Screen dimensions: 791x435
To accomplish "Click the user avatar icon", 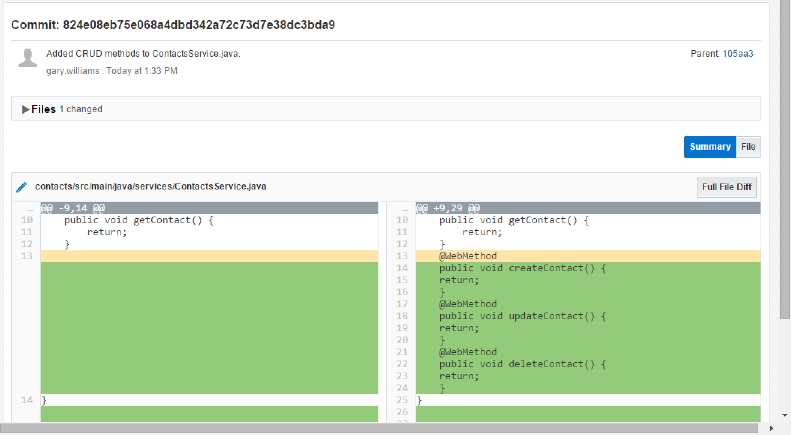I will click(x=28, y=58).
